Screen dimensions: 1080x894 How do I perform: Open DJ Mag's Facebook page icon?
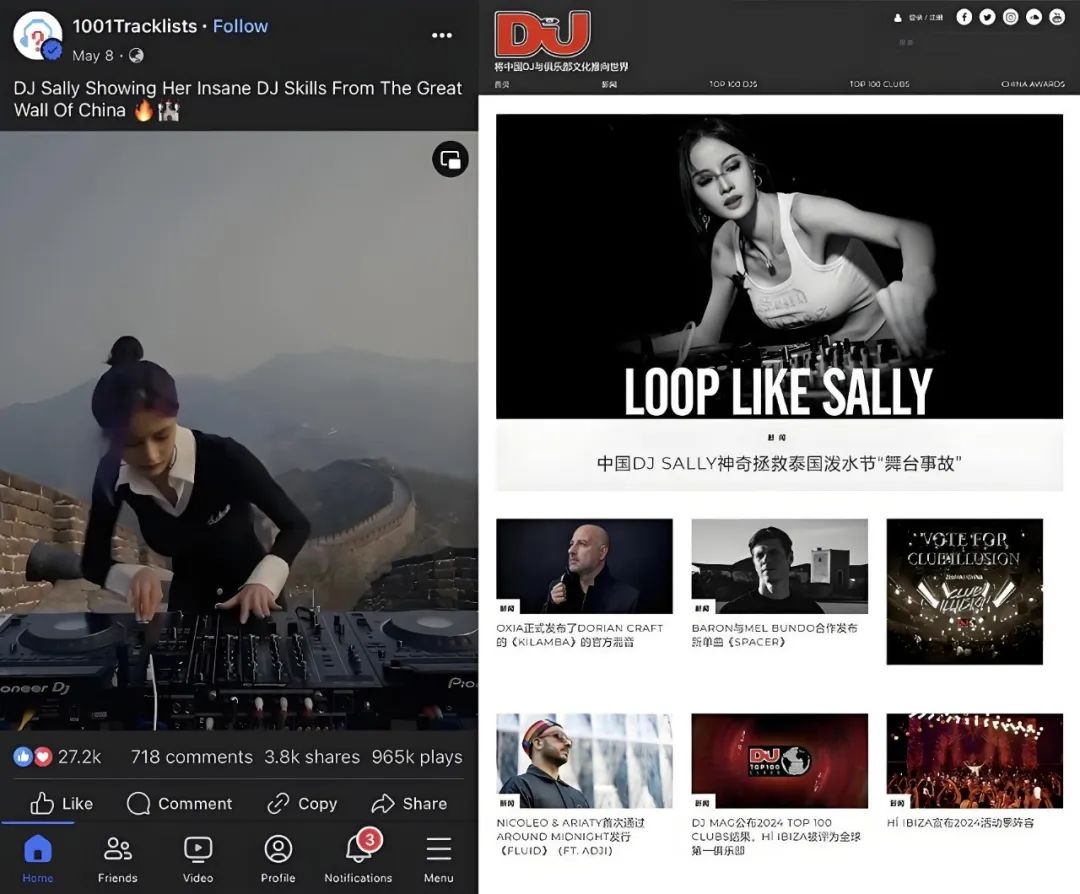pos(964,17)
